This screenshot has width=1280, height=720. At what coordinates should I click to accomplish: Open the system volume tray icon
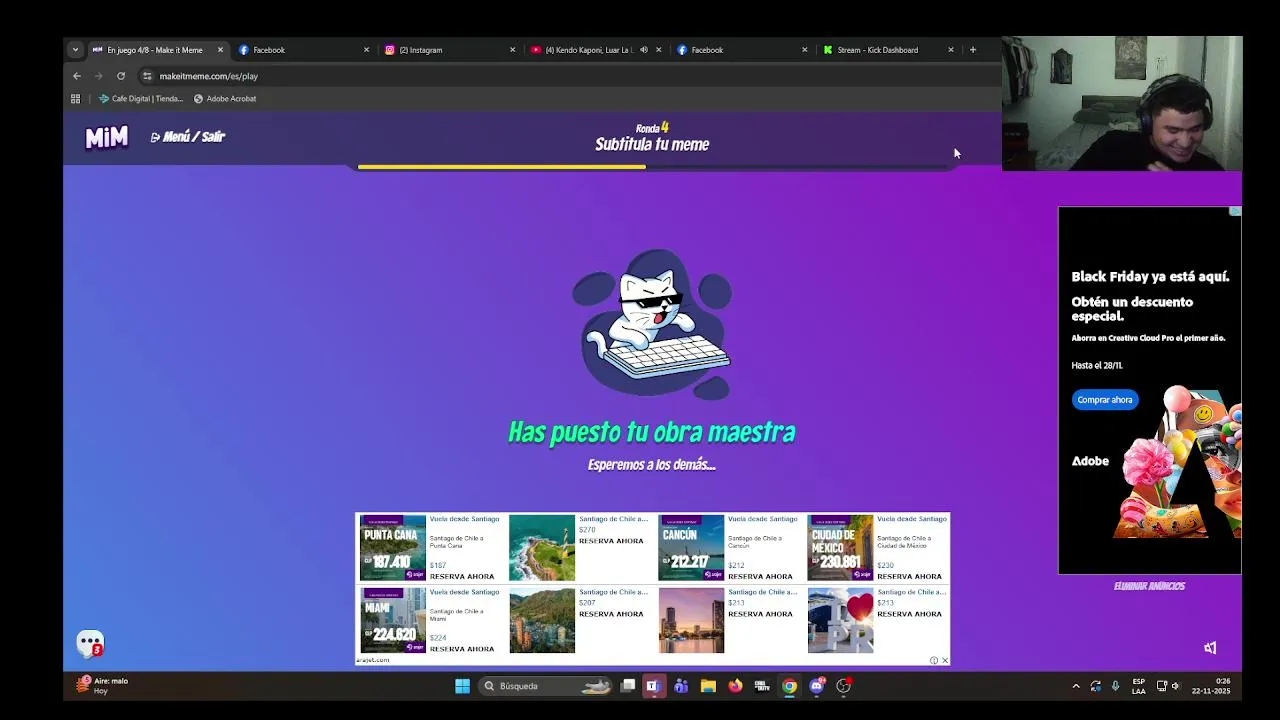[x=1176, y=686]
